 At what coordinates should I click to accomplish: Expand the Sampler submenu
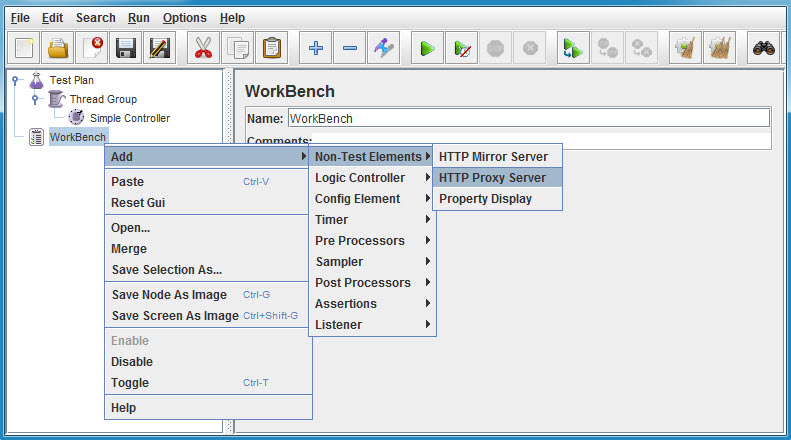372,262
